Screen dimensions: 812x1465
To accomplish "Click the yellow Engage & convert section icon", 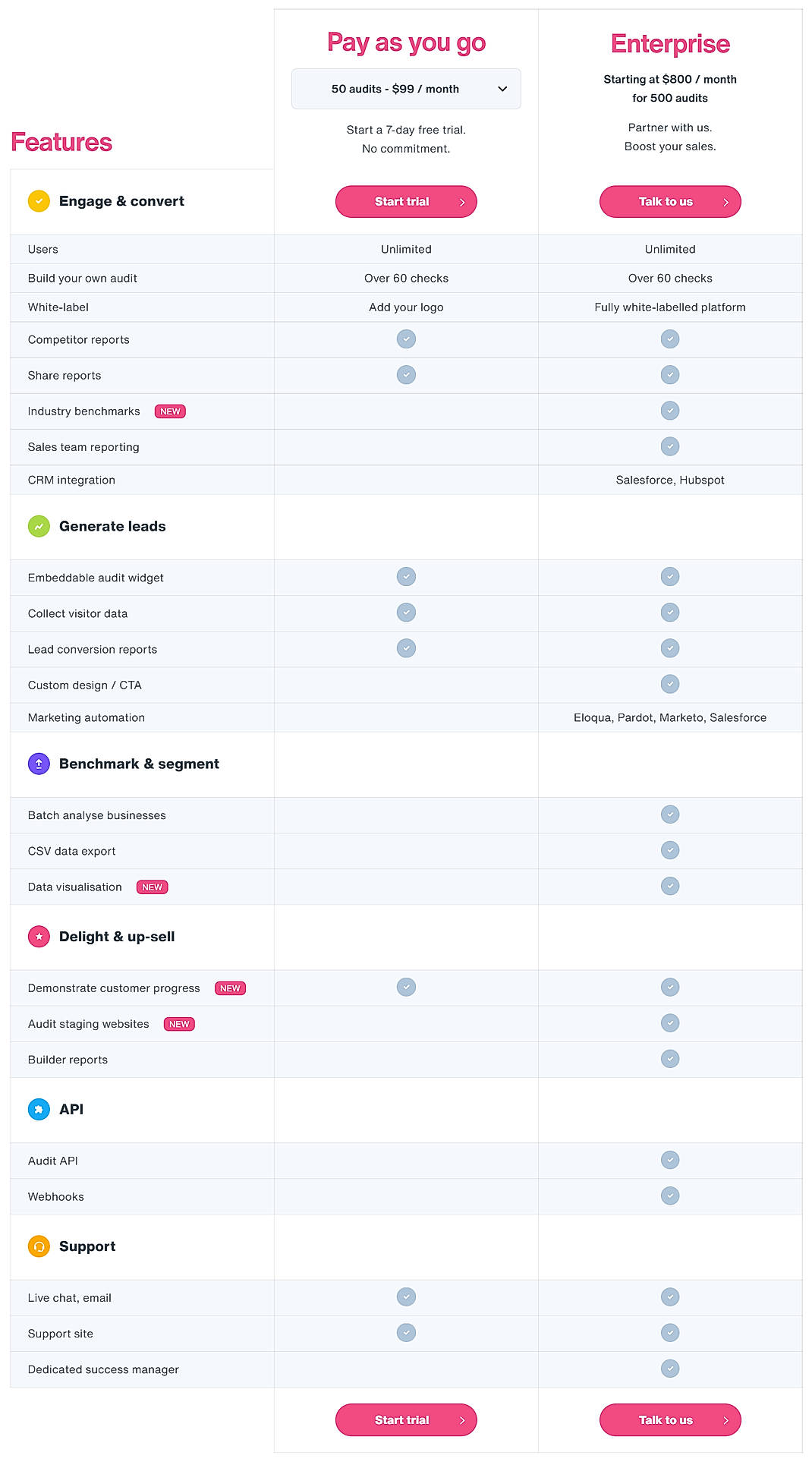I will [x=38, y=201].
